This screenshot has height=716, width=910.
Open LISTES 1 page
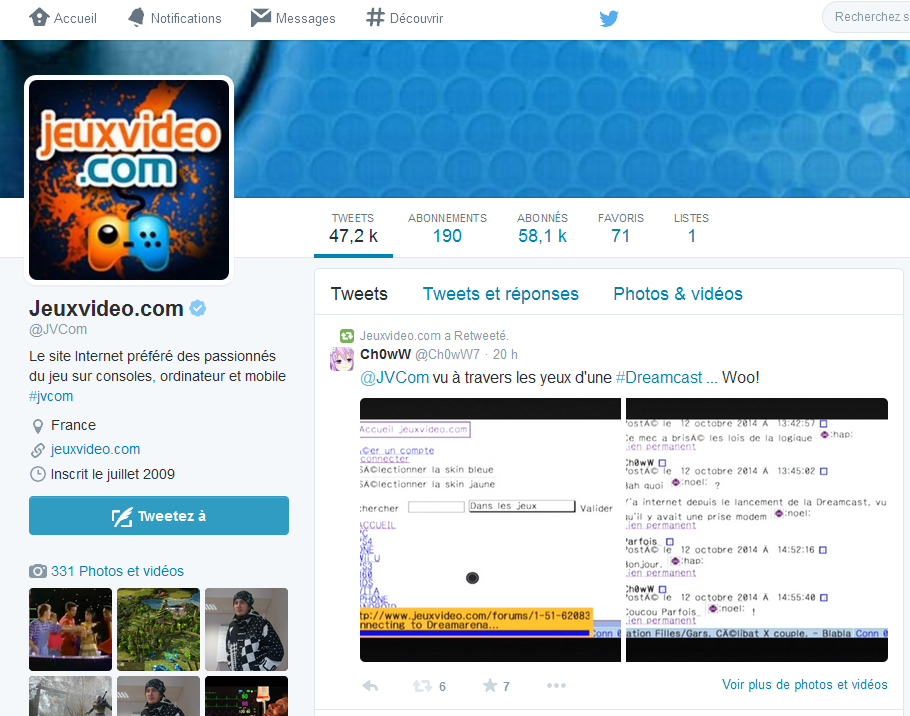[691, 227]
